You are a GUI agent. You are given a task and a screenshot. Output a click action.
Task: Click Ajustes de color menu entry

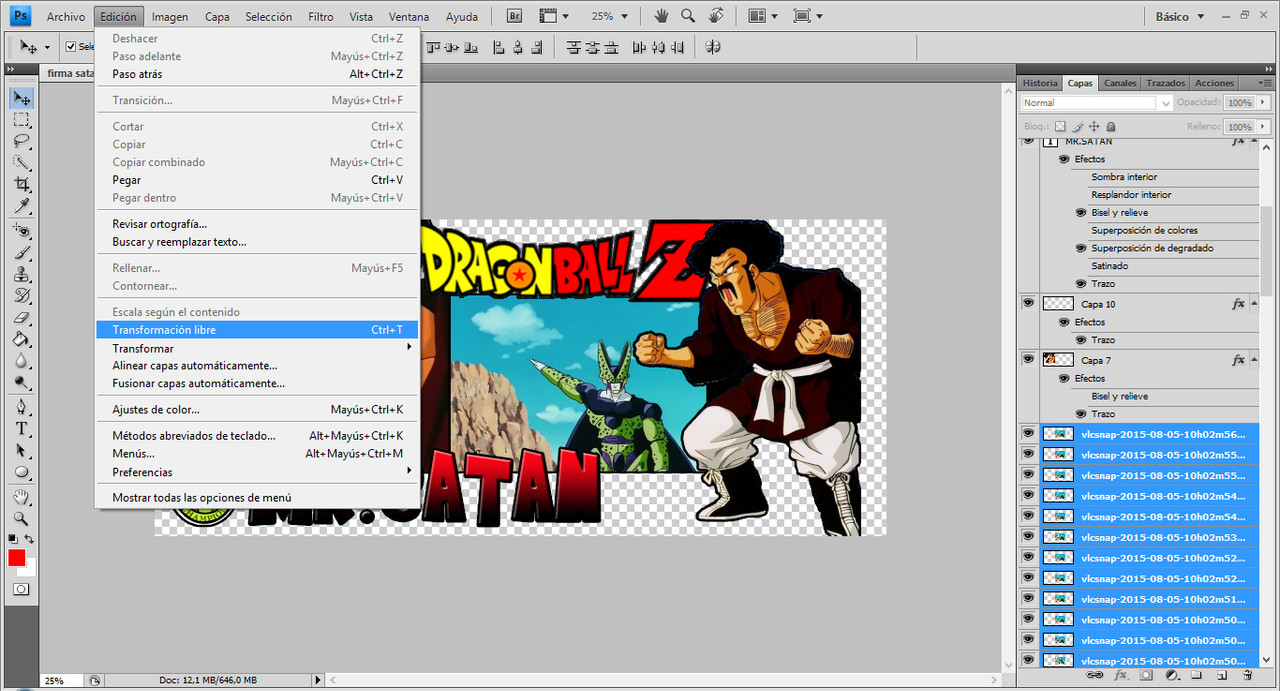pyautogui.click(x=258, y=409)
